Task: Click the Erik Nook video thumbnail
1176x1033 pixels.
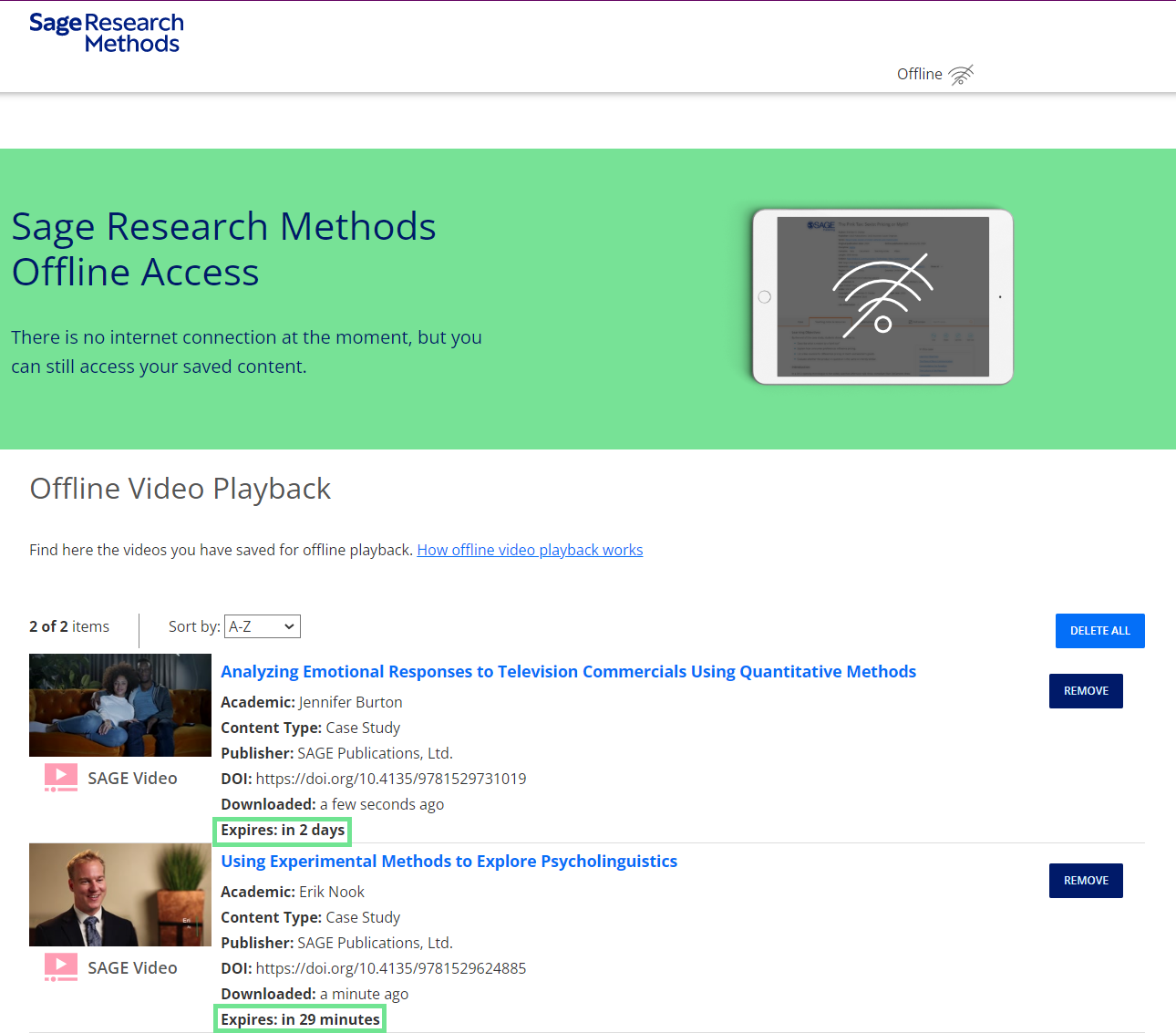Action: coord(120,894)
